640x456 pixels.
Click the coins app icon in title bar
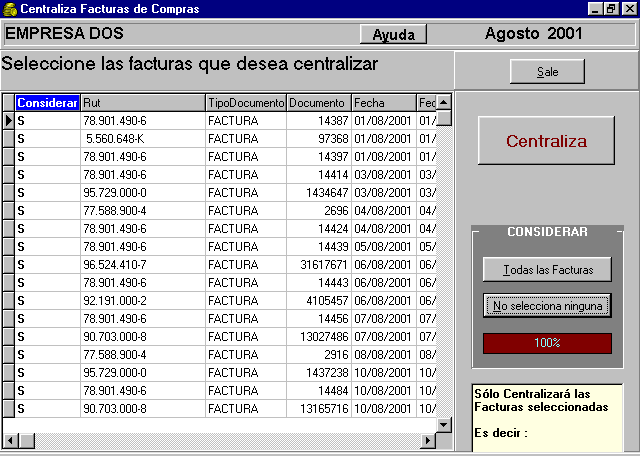[9, 9]
